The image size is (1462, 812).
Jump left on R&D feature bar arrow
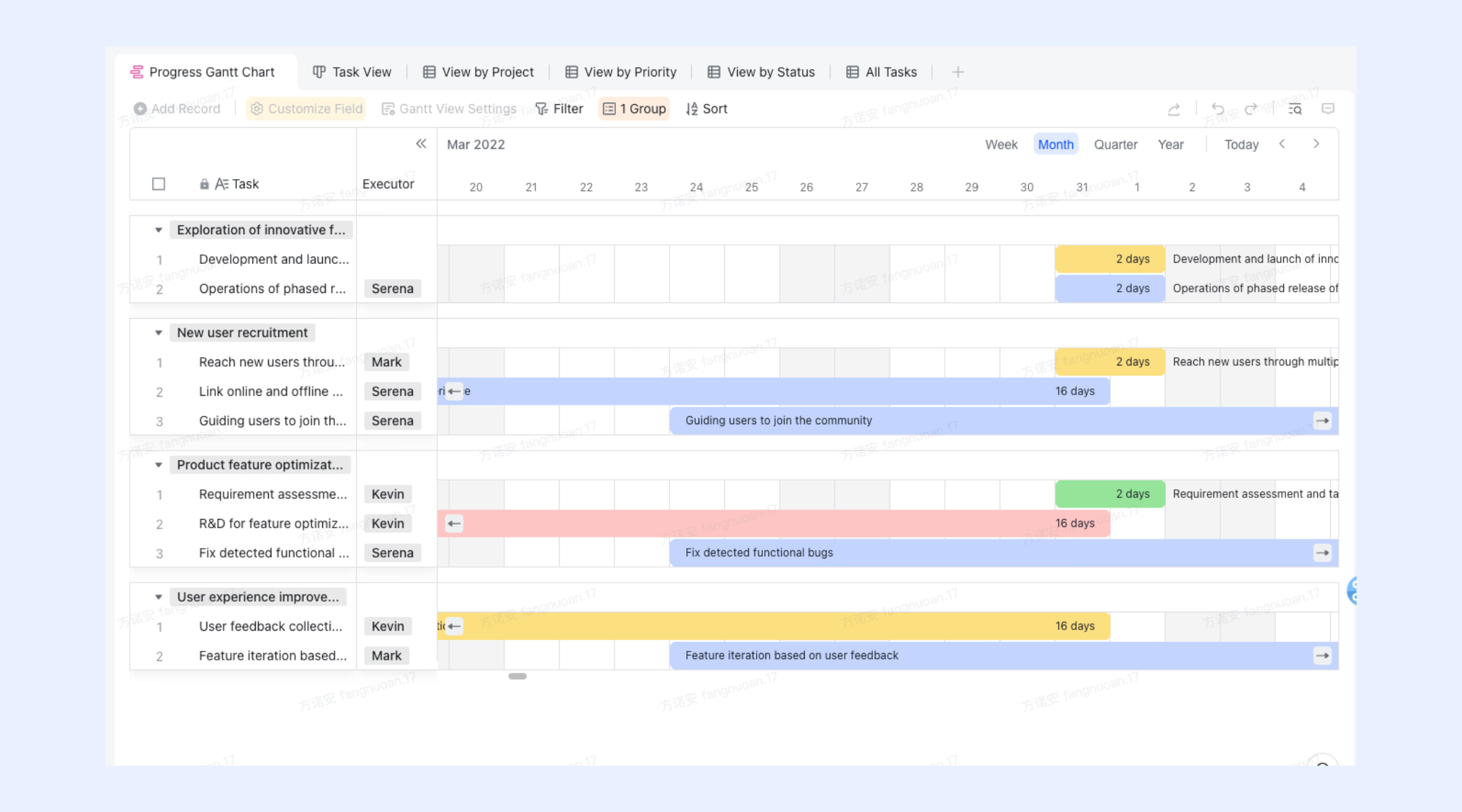(454, 523)
